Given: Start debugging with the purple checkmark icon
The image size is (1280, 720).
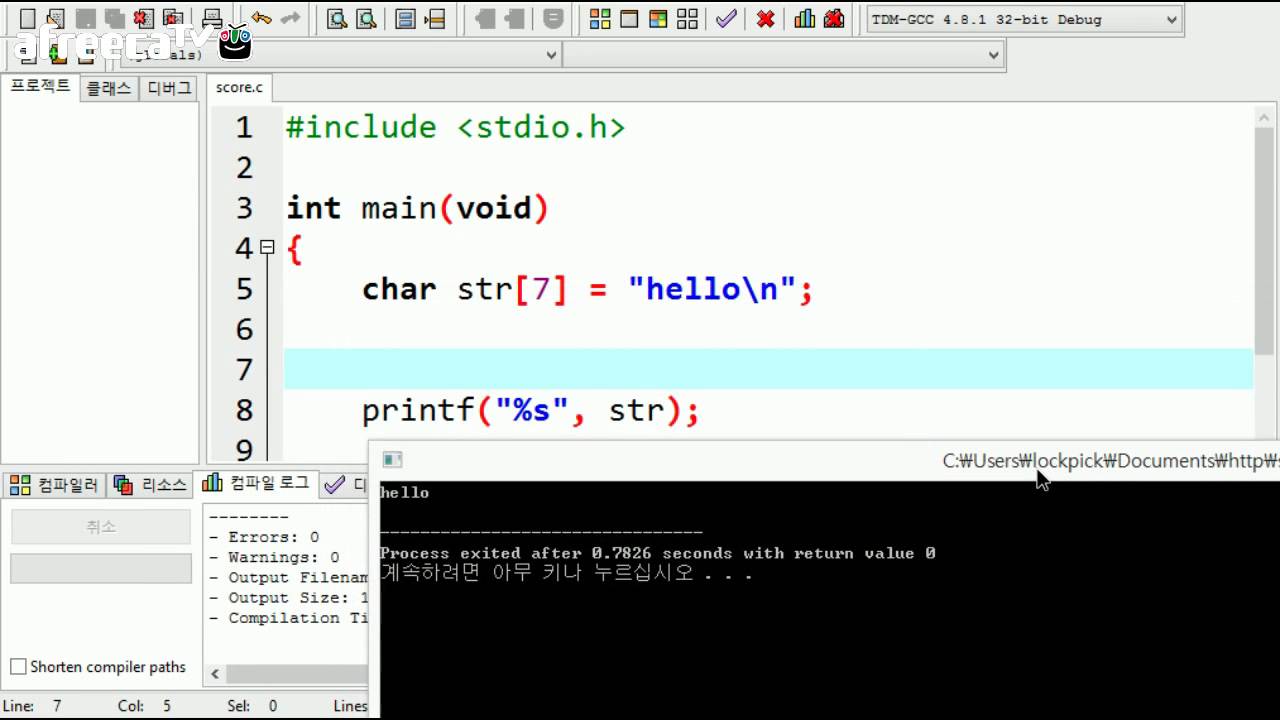Looking at the screenshot, I should tap(727, 18).
